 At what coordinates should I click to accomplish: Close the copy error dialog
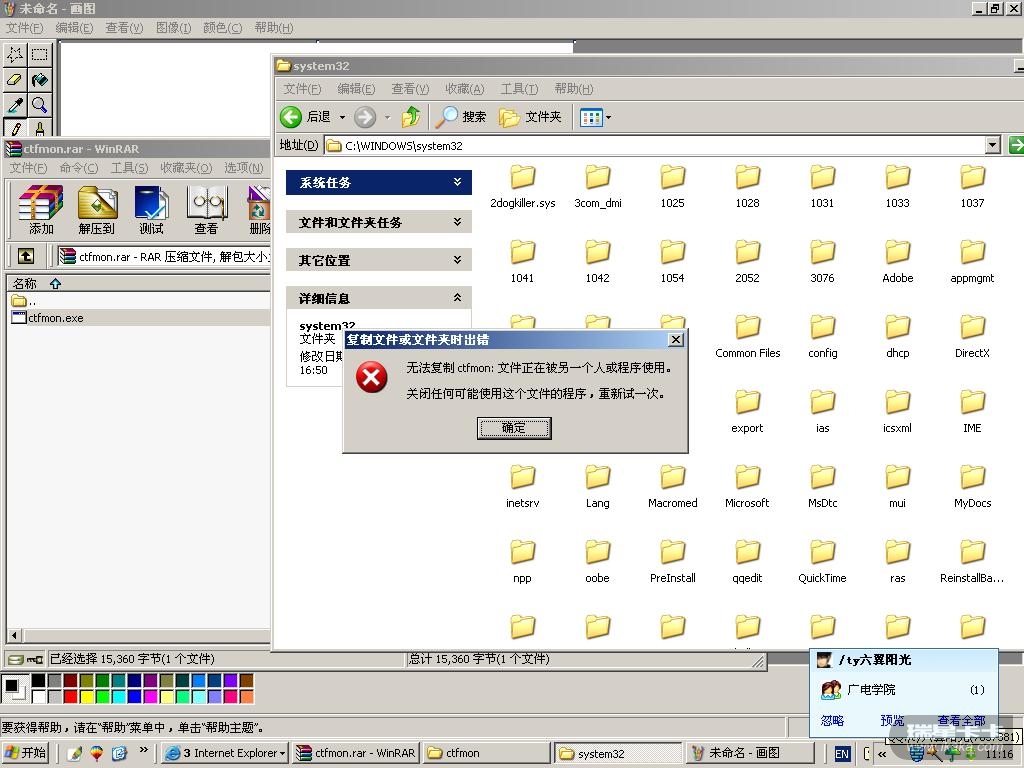[x=676, y=339]
